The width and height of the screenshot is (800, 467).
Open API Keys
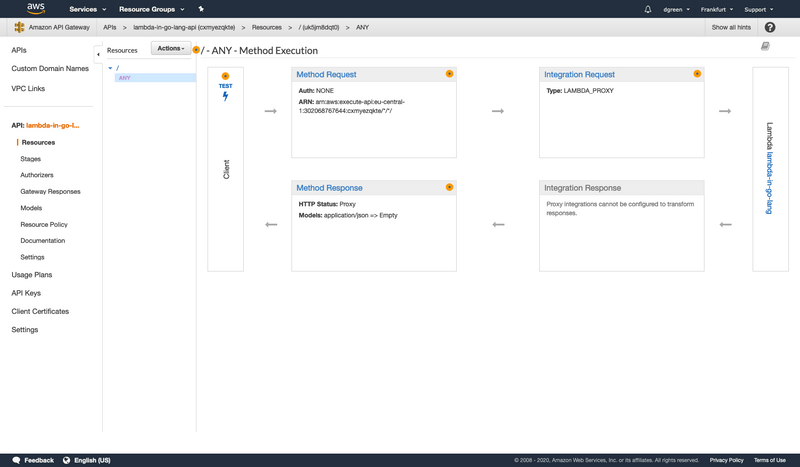26,293
